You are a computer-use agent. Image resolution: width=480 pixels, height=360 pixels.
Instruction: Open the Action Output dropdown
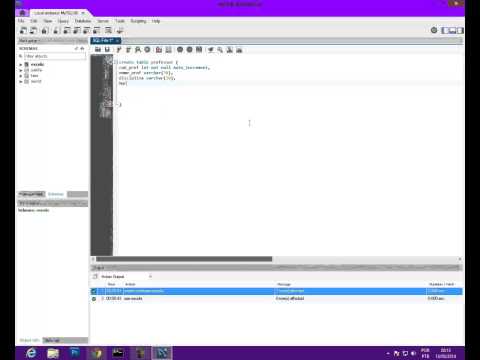pos(126,277)
